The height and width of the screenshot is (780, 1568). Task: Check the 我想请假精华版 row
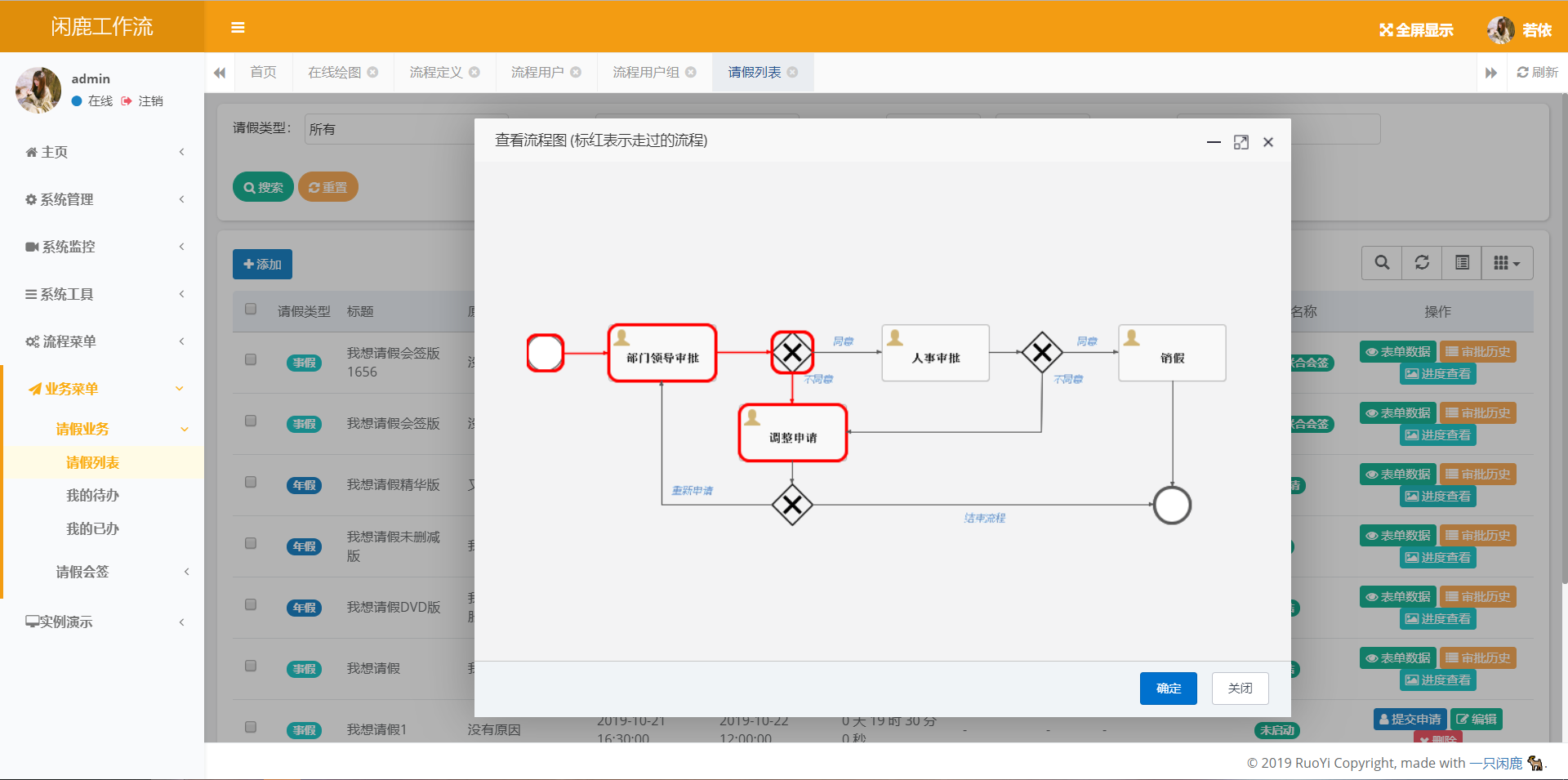coord(251,482)
